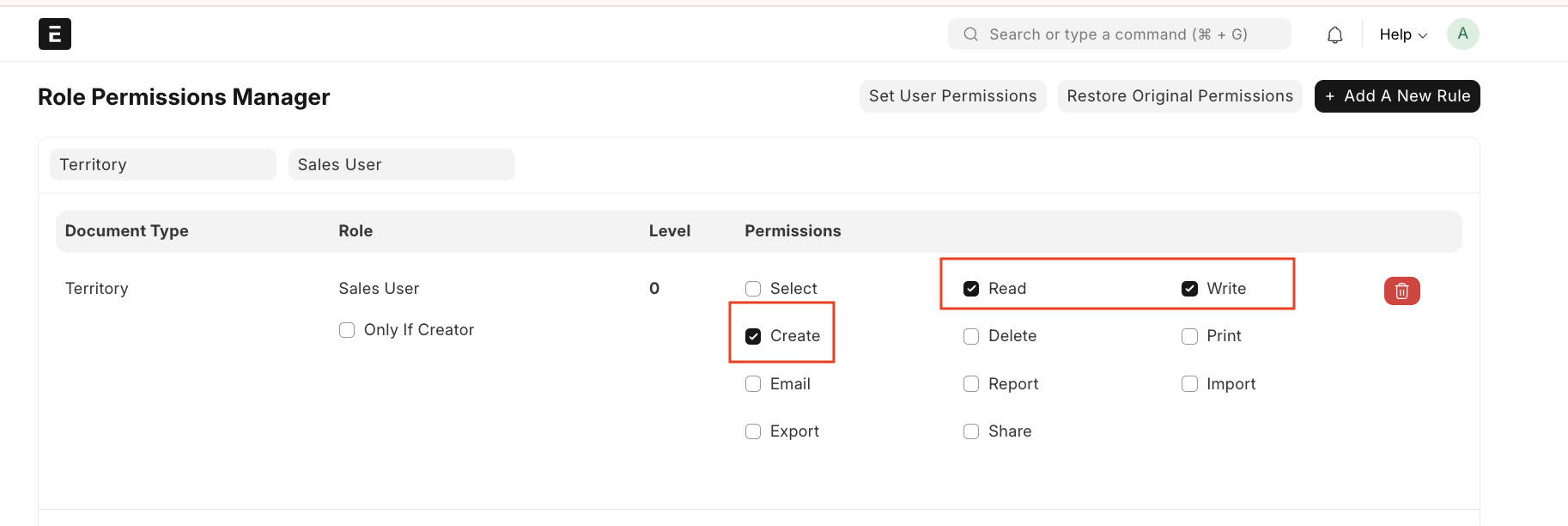Click Set User Permissions button
The width and height of the screenshot is (1568, 526).
[952, 96]
